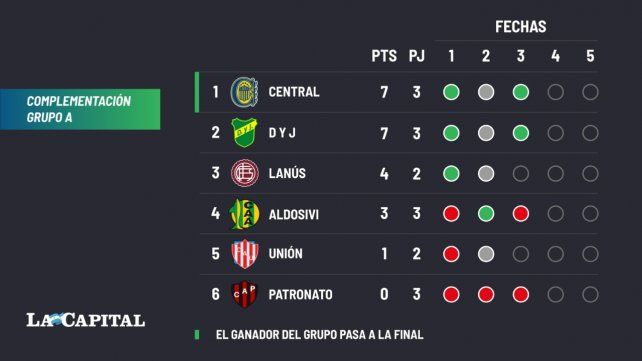Click Unión's empty fecha 5 circle
642x361 pixels.
coord(590,254)
